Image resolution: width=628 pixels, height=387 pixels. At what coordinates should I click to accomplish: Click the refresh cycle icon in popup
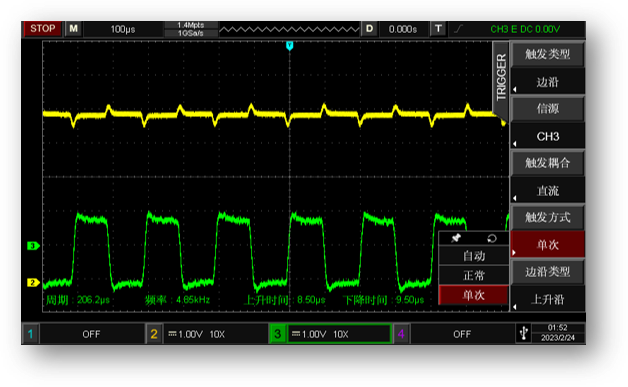tap(492, 238)
